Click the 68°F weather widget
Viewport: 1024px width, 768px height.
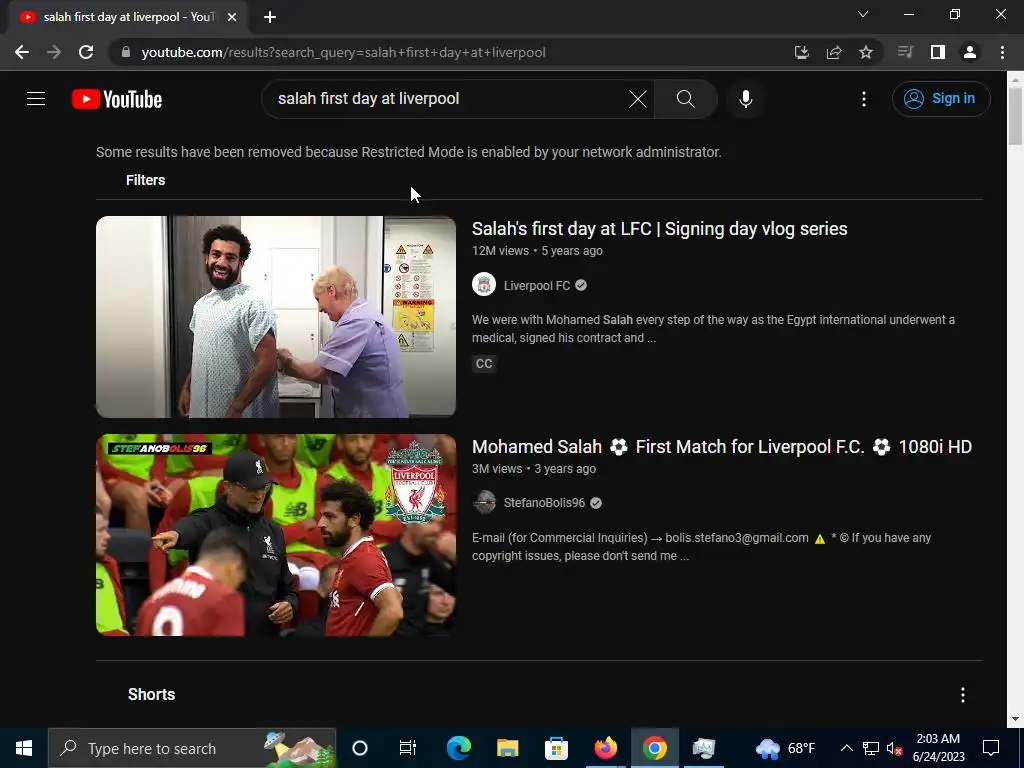click(786, 748)
